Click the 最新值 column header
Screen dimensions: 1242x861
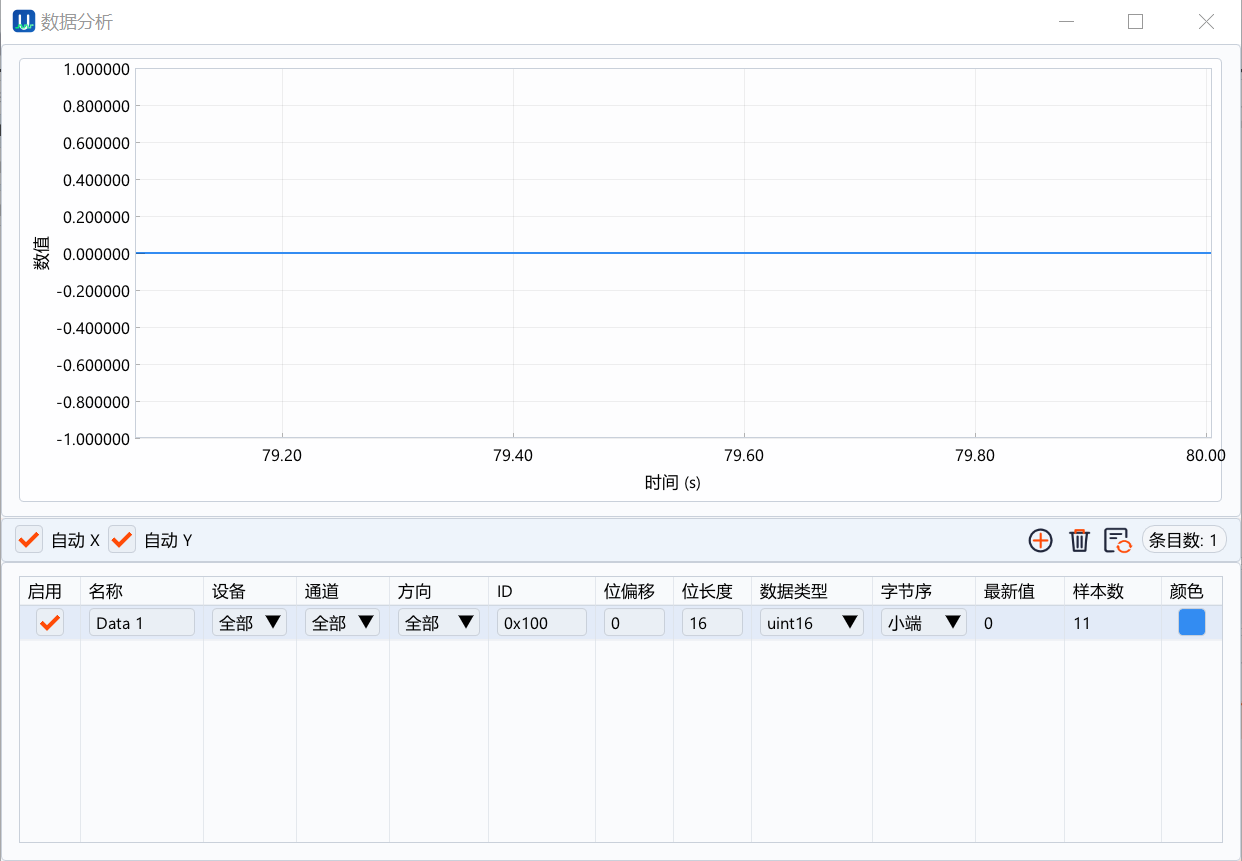1020,591
